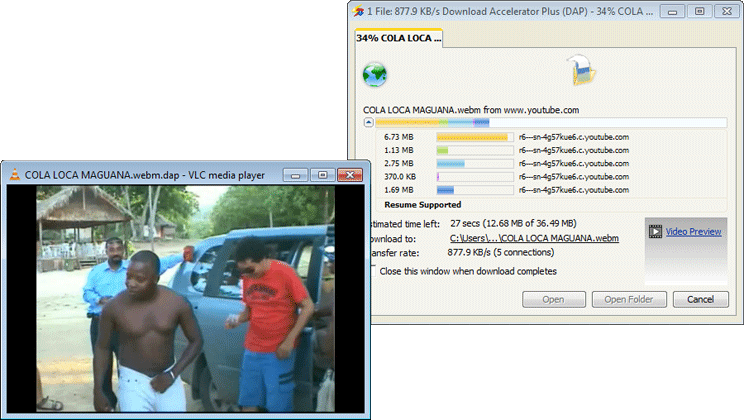Image resolution: width=744 pixels, height=420 pixels.
Task: Click the VLC cone icon in title bar
Action: tap(15, 175)
